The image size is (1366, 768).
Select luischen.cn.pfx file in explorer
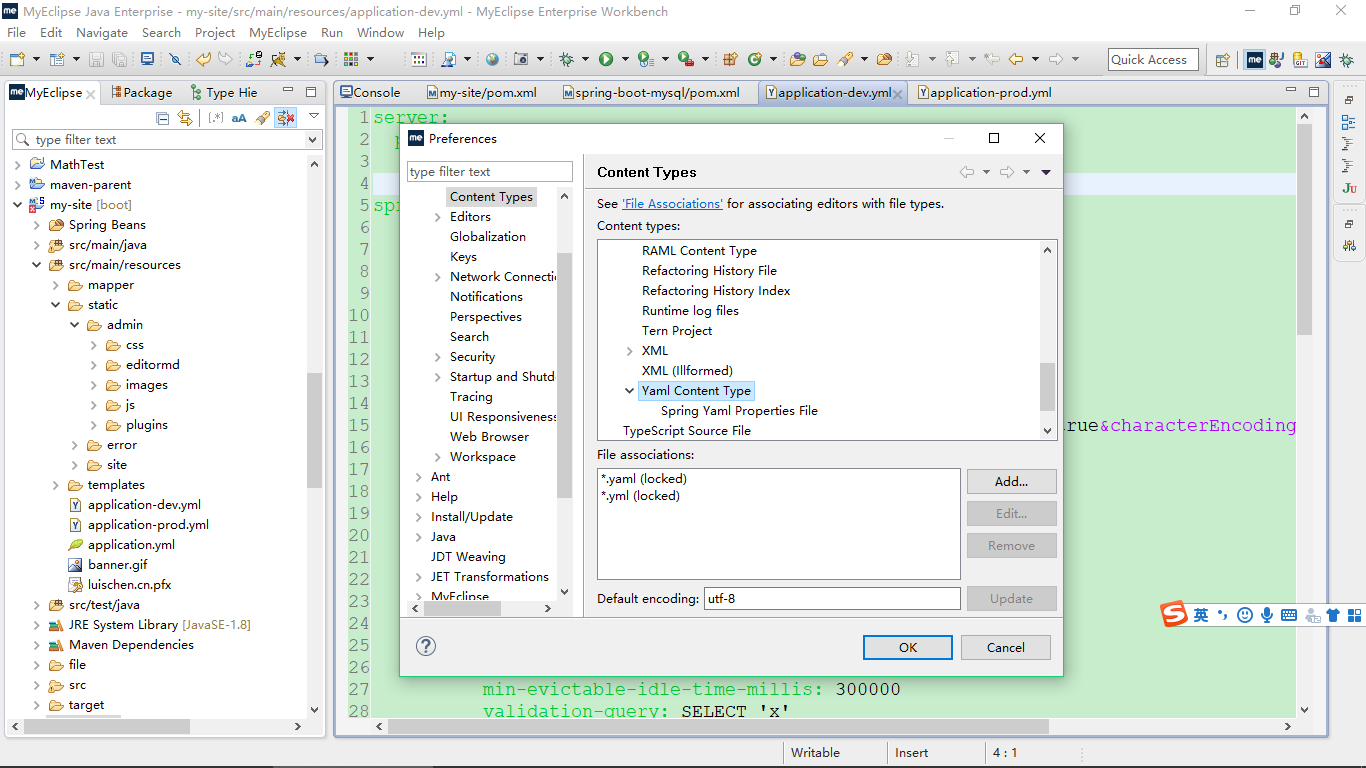coord(129,585)
